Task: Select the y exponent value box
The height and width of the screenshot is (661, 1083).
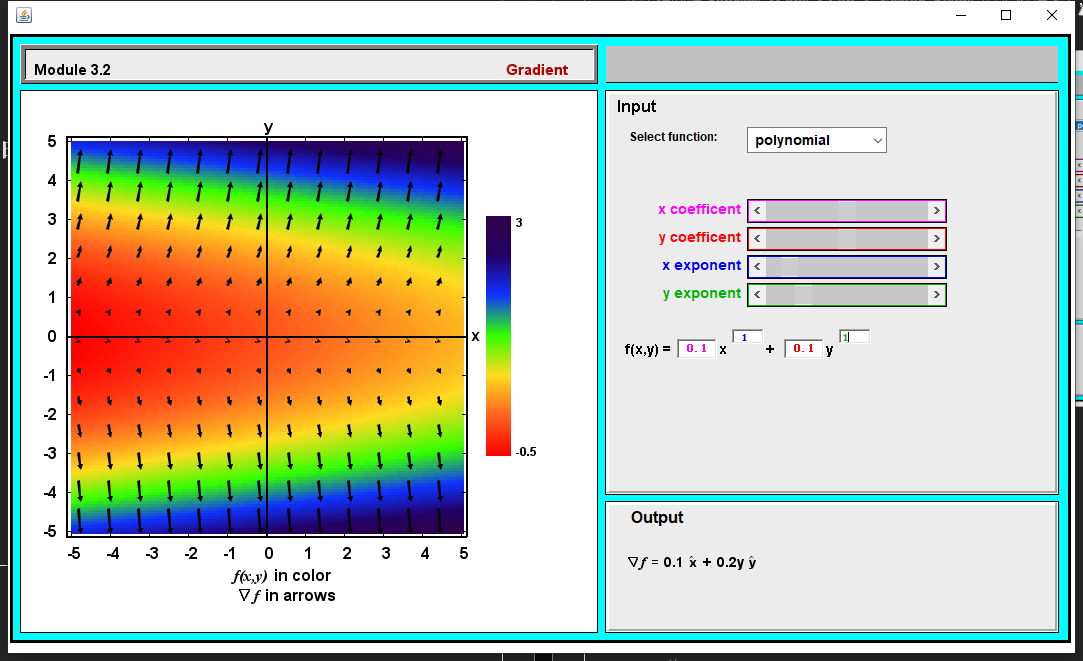Action: click(x=855, y=338)
